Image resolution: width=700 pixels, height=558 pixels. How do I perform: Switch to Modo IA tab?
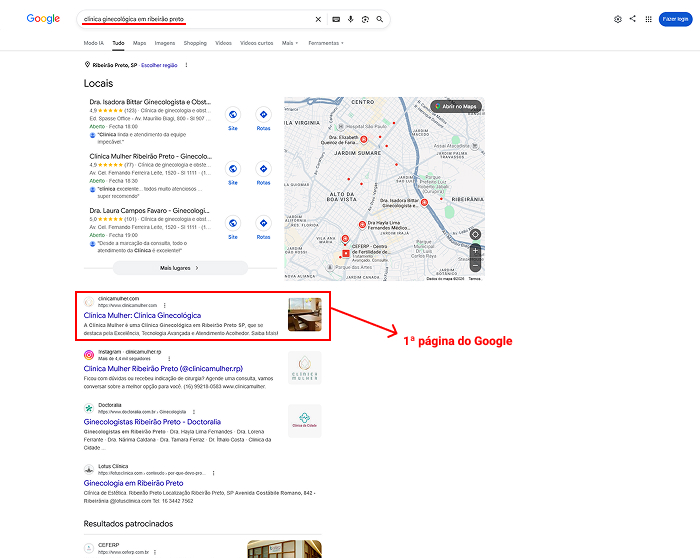tap(94, 43)
